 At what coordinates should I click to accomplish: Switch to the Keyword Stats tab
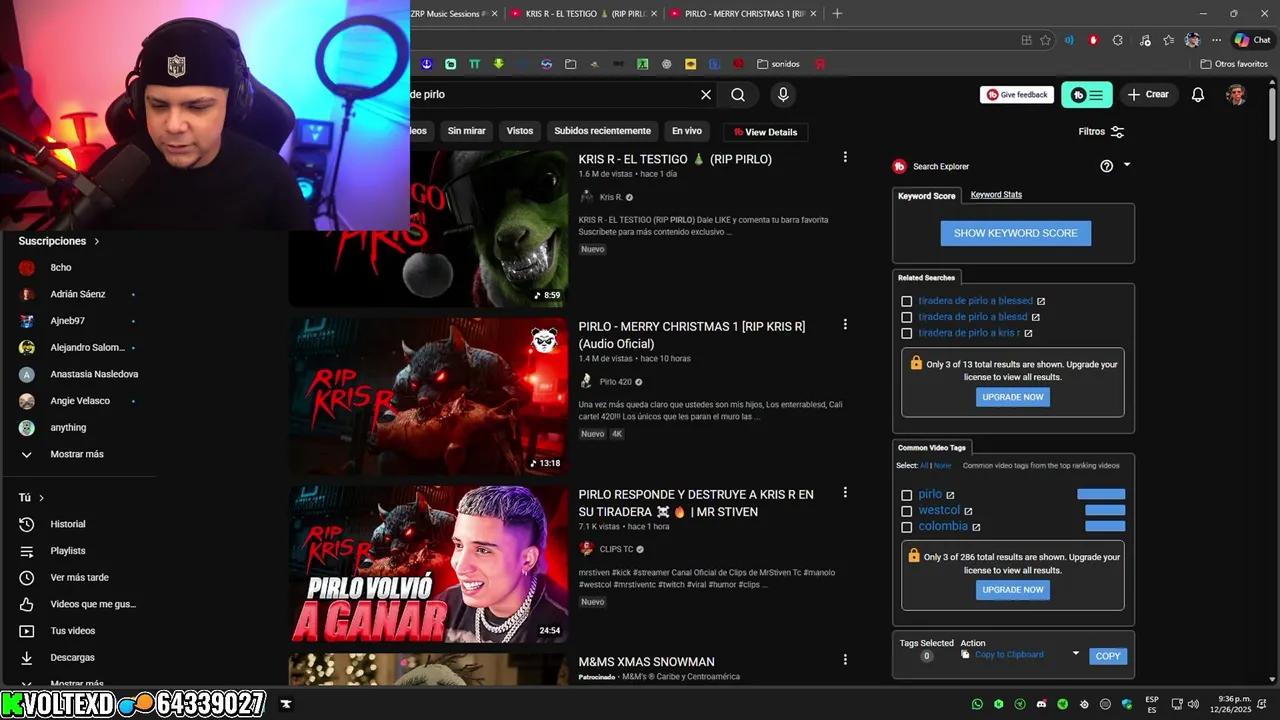[x=996, y=195]
